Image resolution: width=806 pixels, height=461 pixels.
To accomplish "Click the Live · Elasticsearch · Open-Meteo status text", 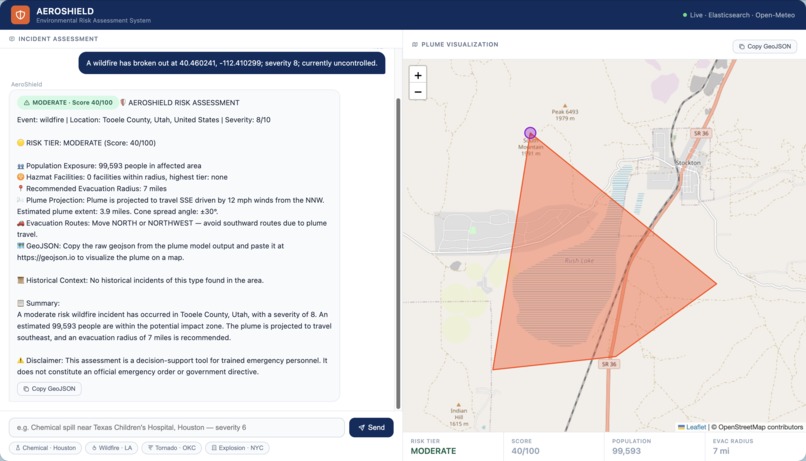I will pyautogui.click(x=742, y=15).
